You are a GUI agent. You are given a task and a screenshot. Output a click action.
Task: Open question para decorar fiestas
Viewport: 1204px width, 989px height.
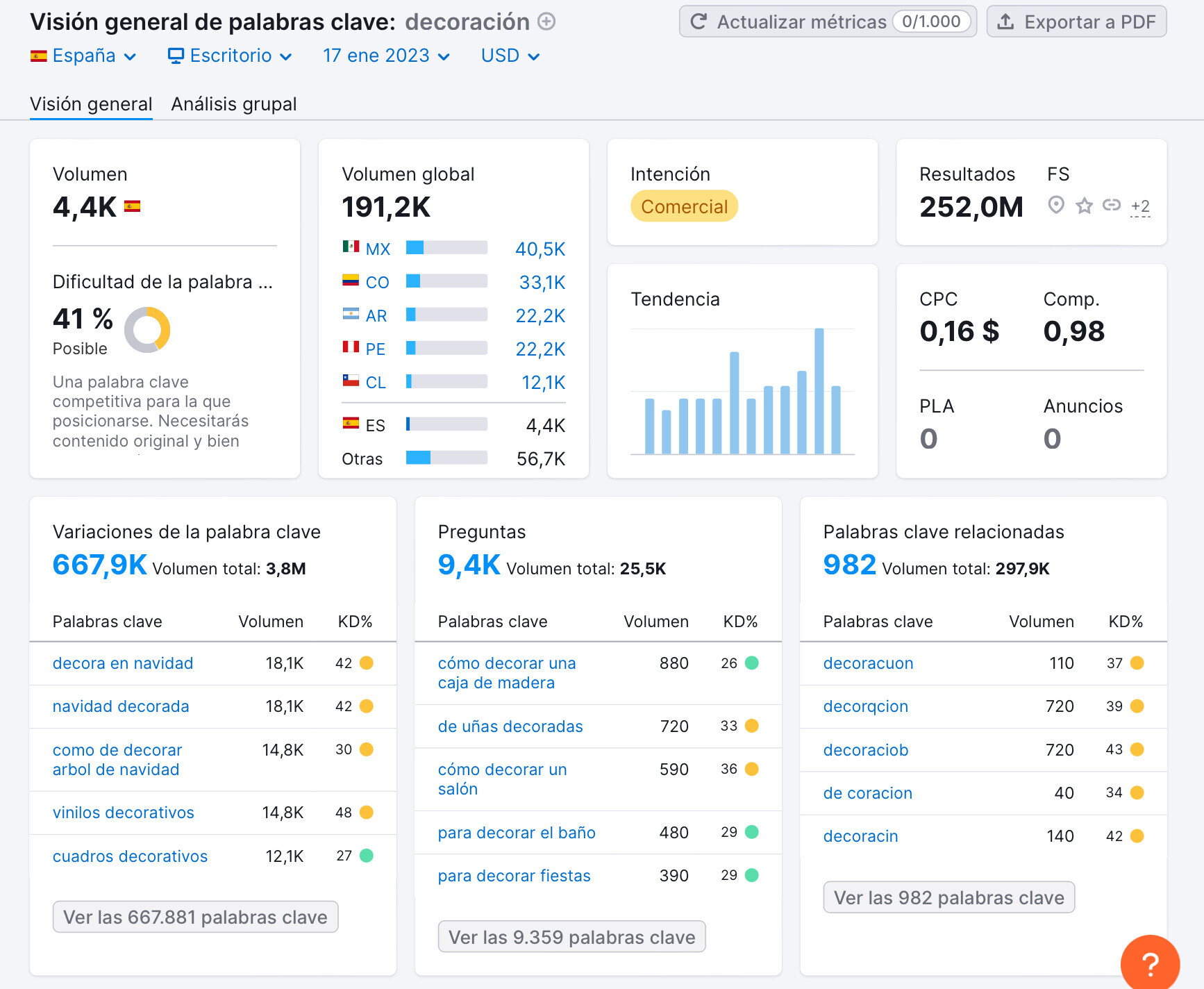click(514, 875)
